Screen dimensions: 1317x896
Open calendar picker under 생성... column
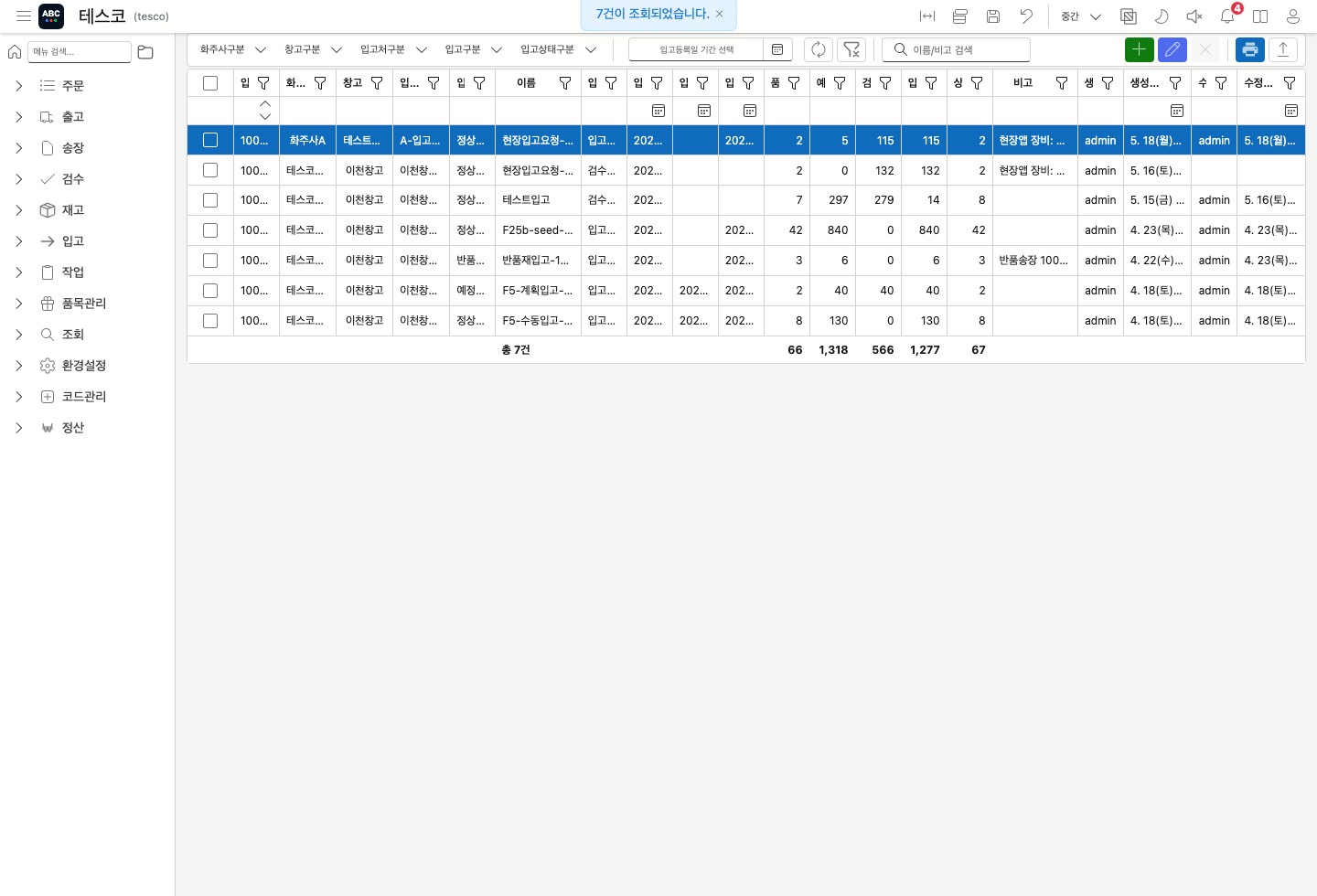[1177, 111]
